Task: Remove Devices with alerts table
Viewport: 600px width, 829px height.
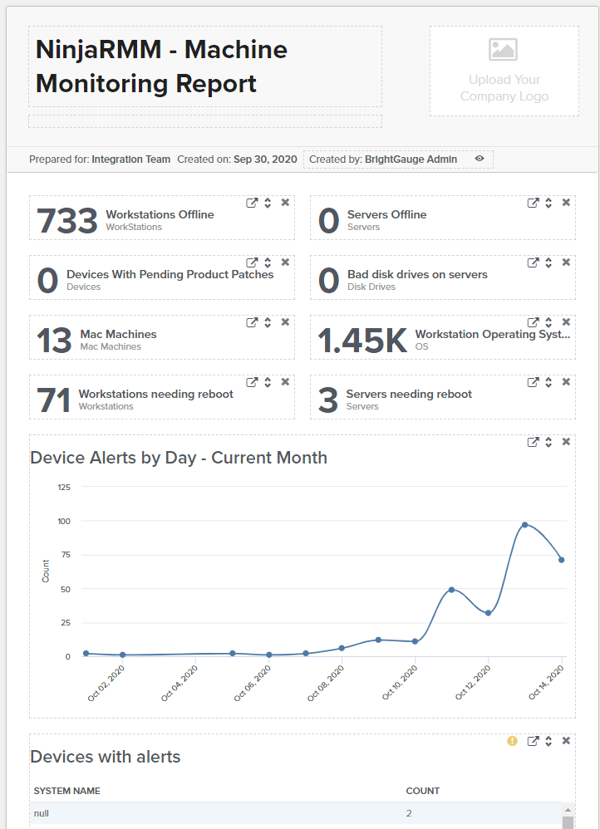Action: pyautogui.click(x=566, y=740)
